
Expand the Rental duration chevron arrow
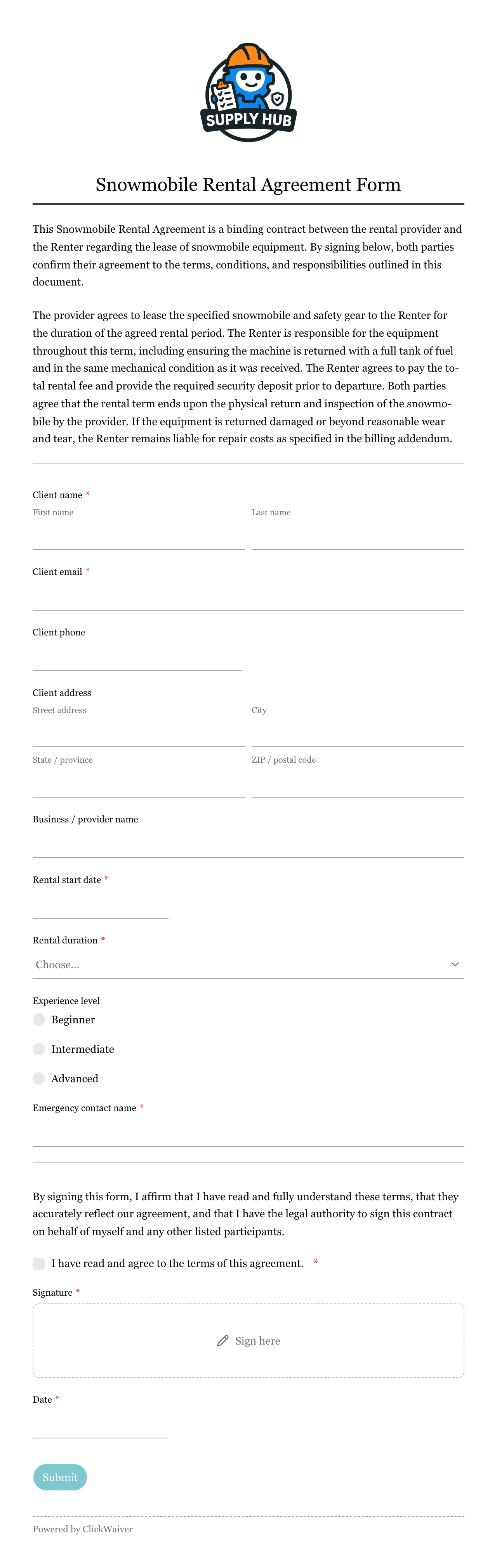pyautogui.click(x=454, y=964)
